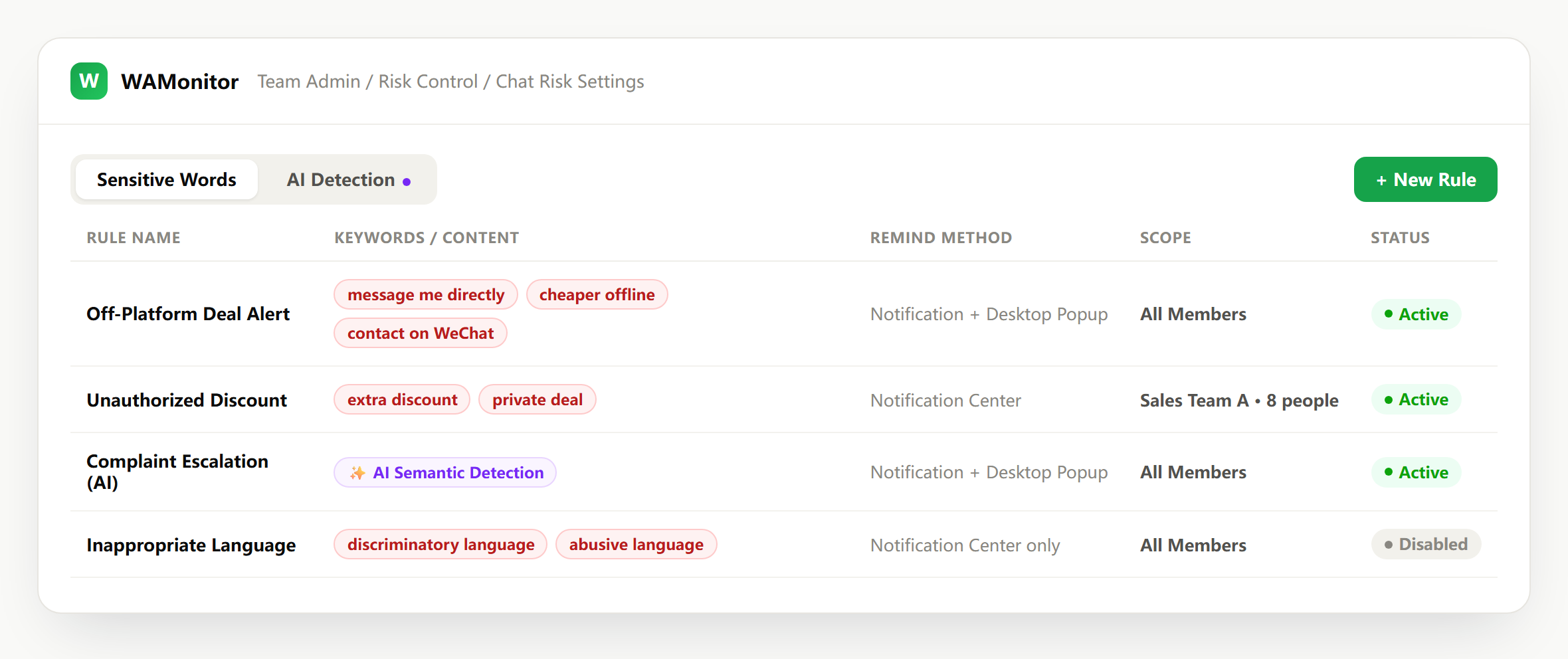Go to Risk Control breadcrumb link
Viewport: 1568px width, 659px height.
428,81
